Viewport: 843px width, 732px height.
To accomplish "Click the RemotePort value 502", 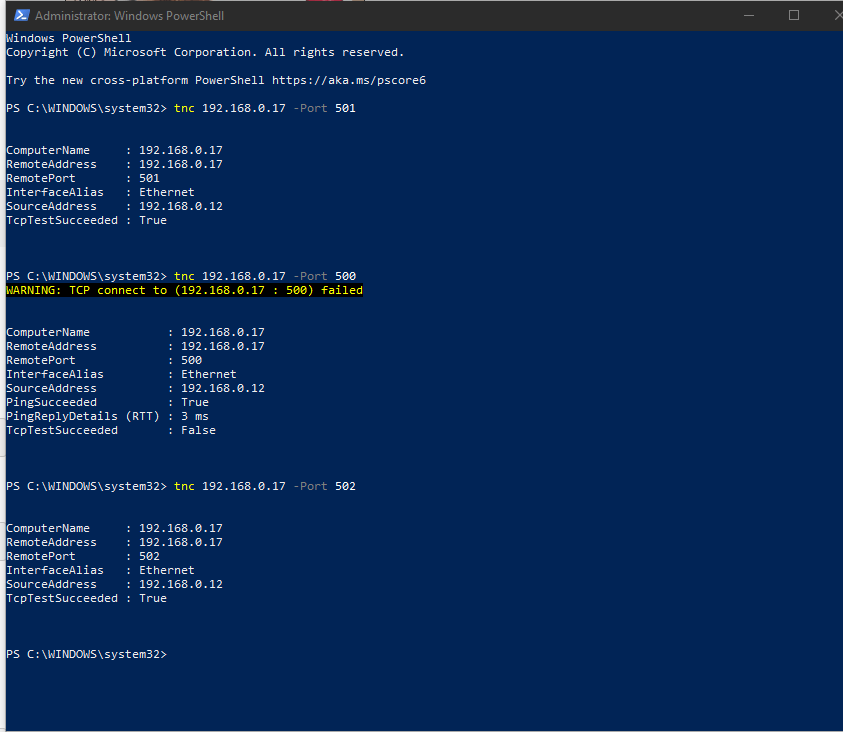I will coord(149,556).
